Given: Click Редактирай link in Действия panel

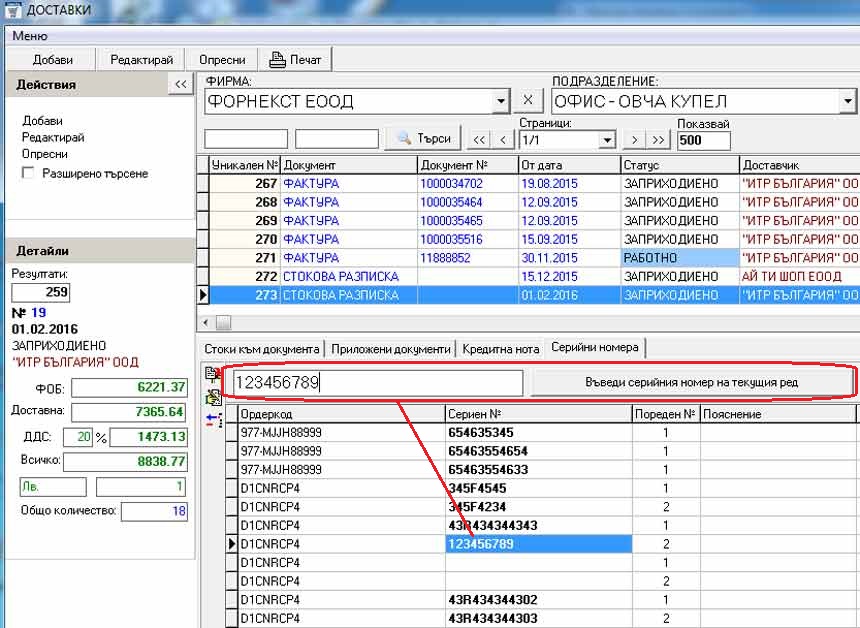Looking at the screenshot, I should [53, 137].
